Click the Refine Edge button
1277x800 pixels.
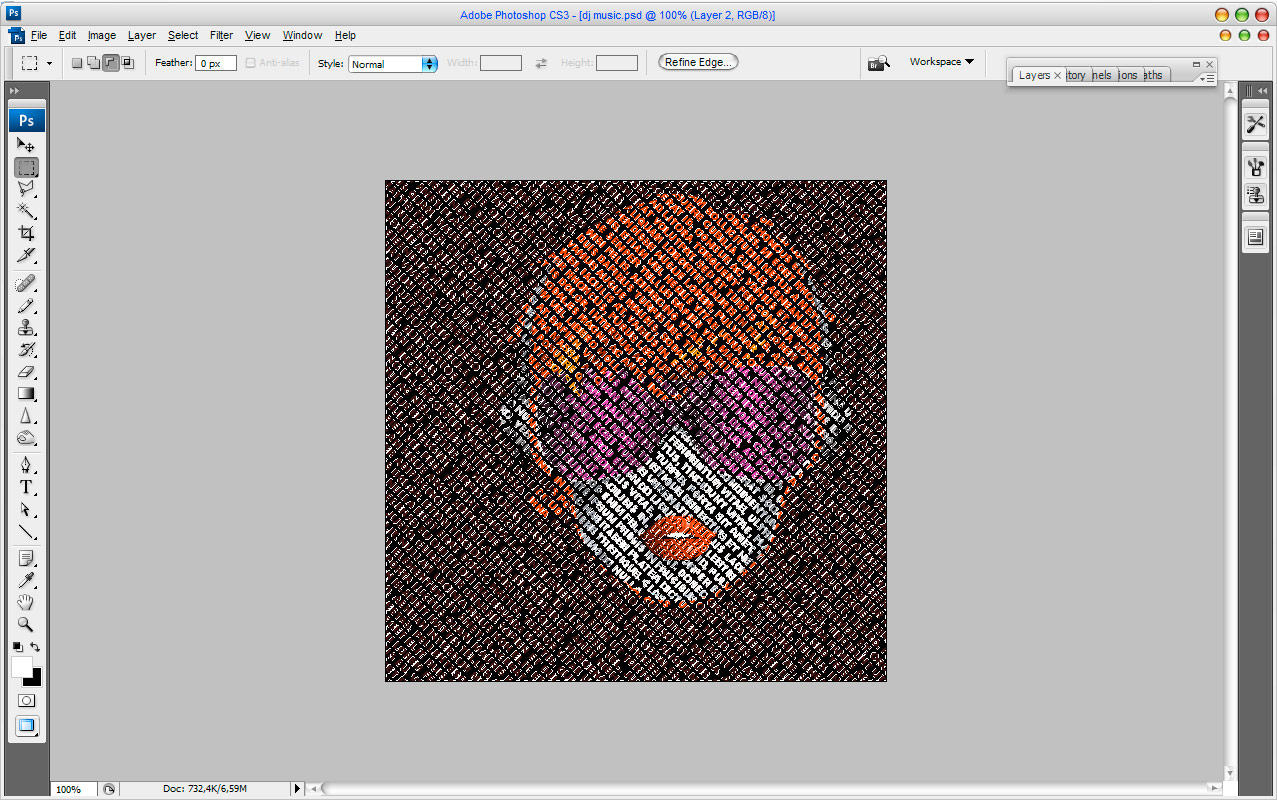[698, 62]
